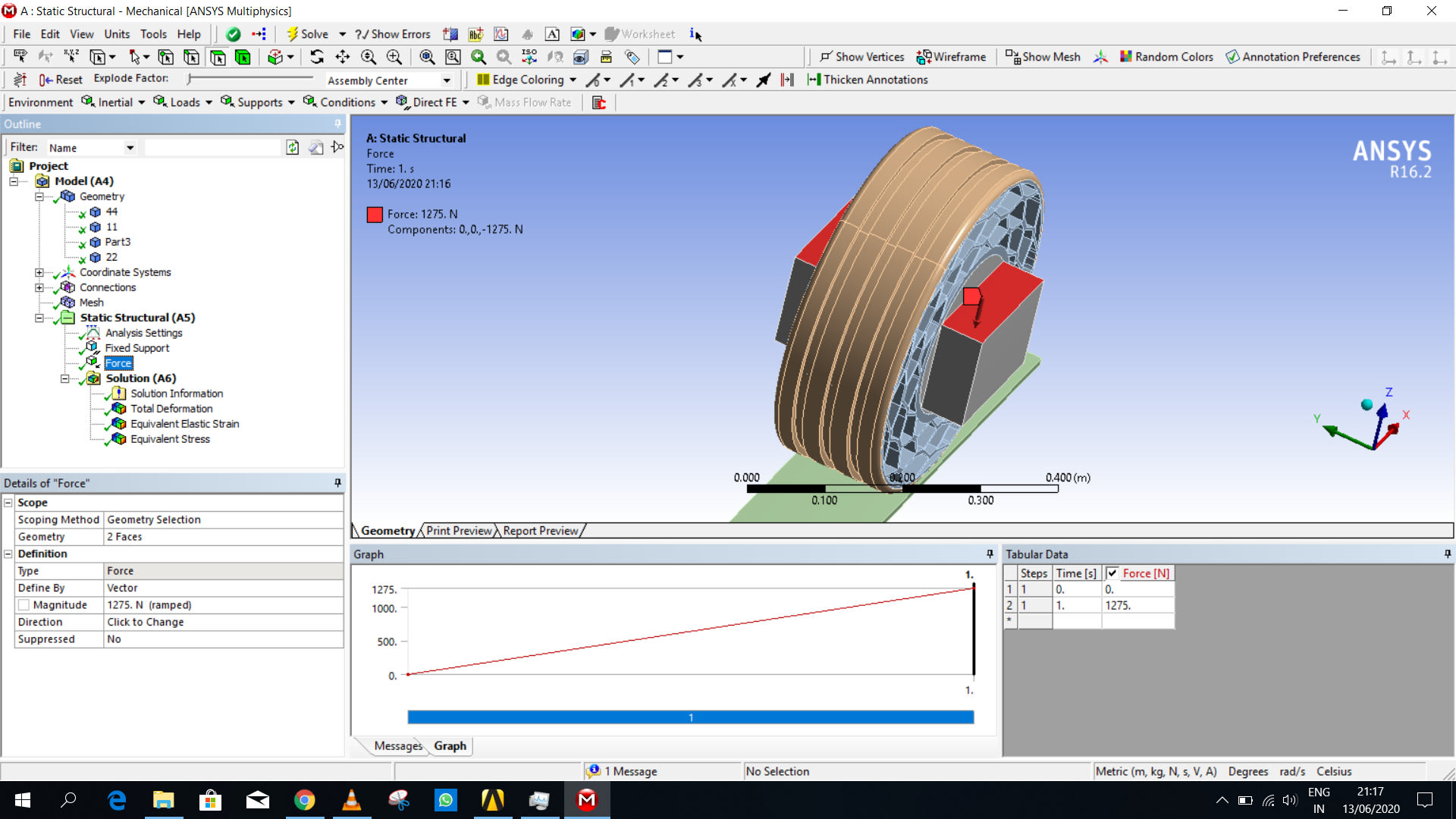Select the Pan view tool
Viewport: 1456px width, 819px height.
point(343,57)
